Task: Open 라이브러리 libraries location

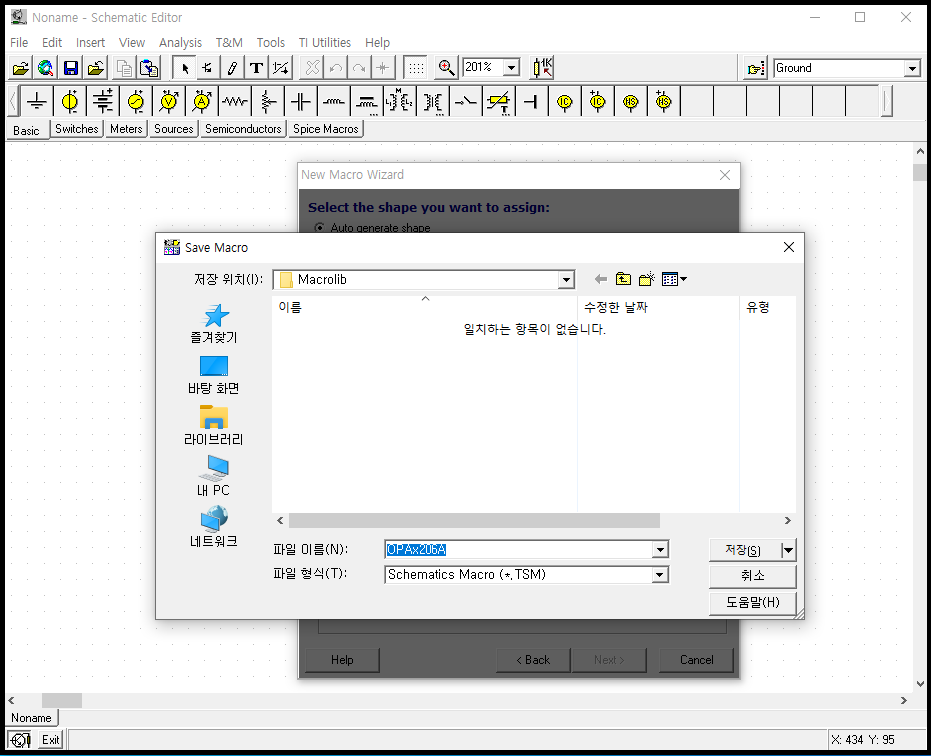Action: (214, 426)
